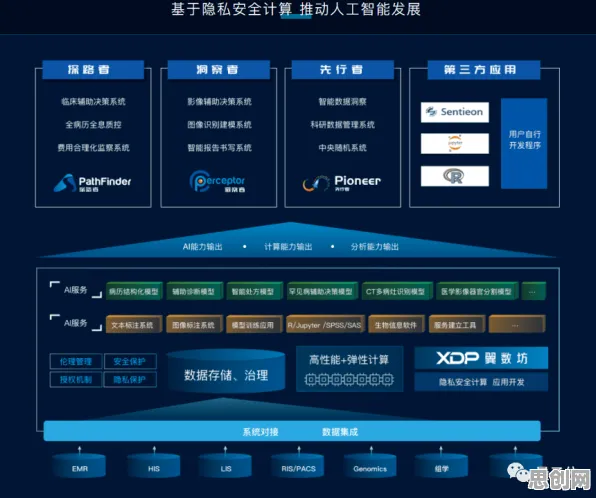Screen dimensions: 596x498
Task: Select the 服务建立工具 orange box
Action: click(457, 324)
